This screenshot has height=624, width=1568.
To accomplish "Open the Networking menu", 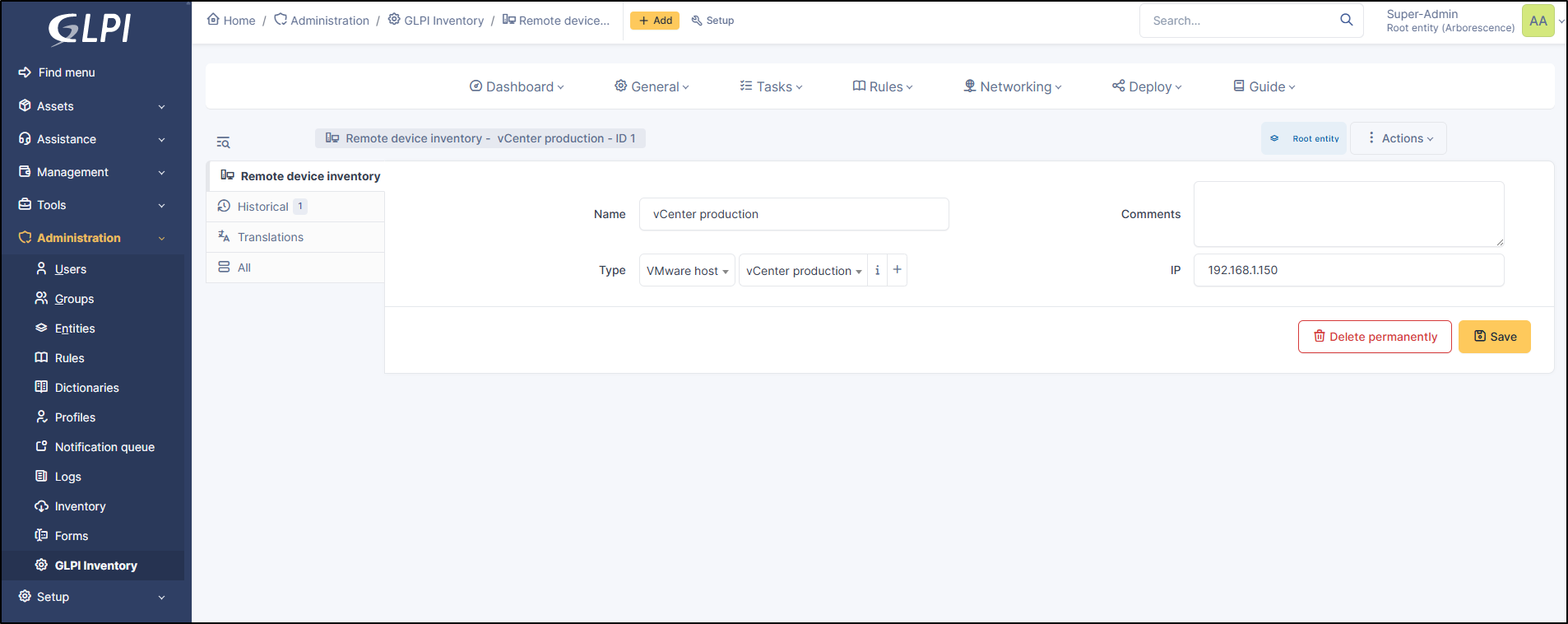I will [x=1013, y=86].
